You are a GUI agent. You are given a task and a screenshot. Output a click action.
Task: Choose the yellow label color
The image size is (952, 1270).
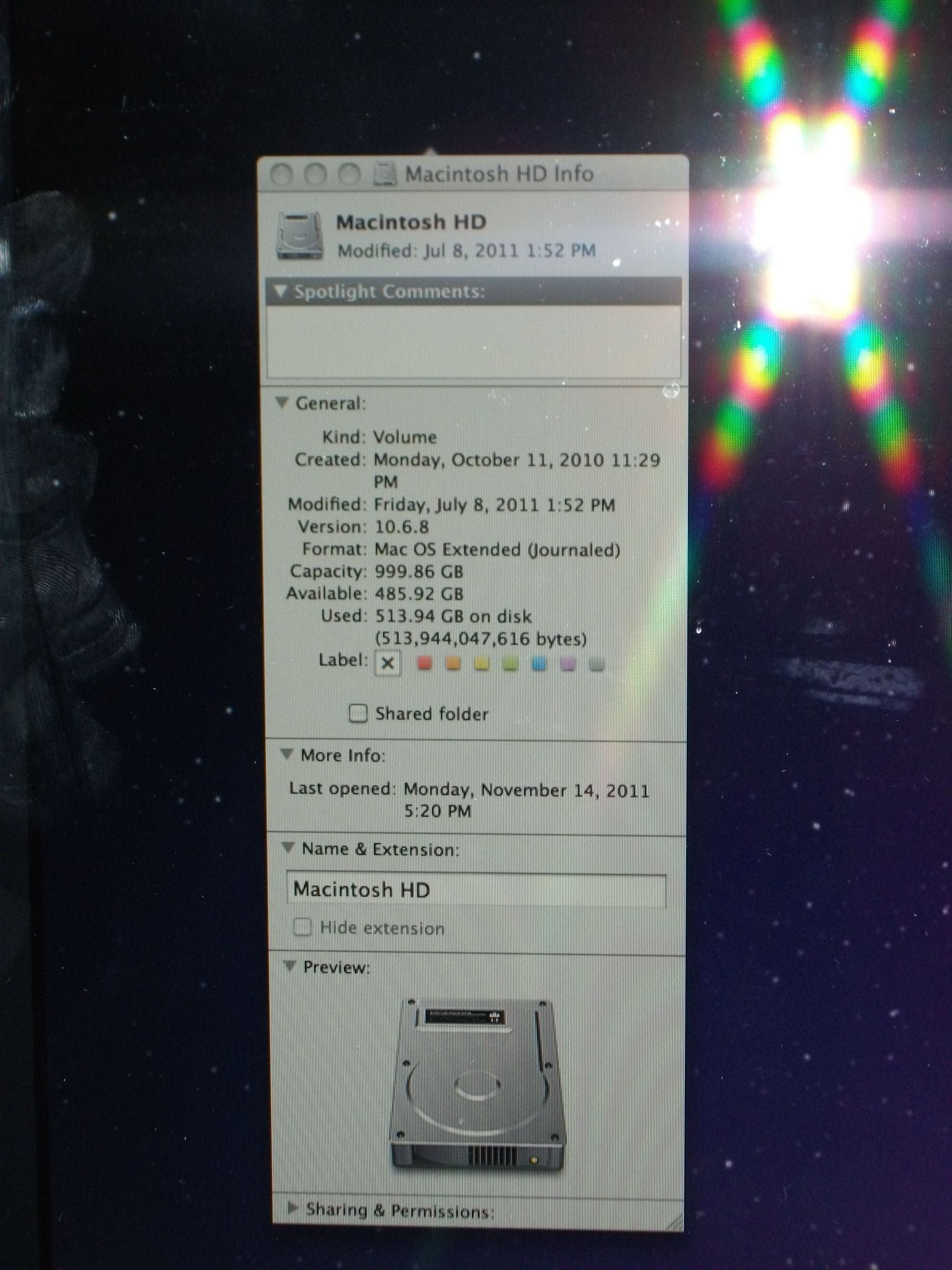pyautogui.click(x=482, y=664)
